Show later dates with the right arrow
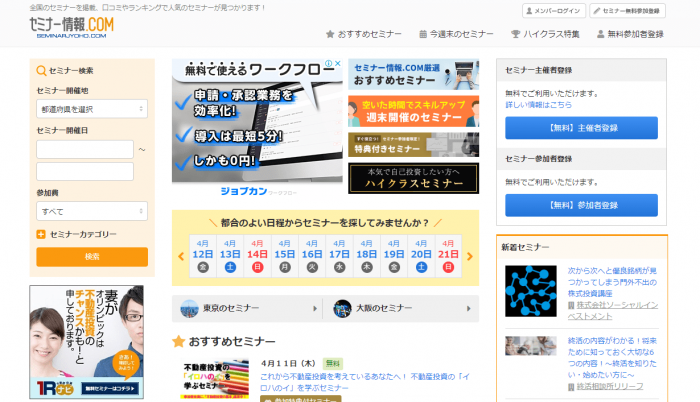 click(470, 256)
